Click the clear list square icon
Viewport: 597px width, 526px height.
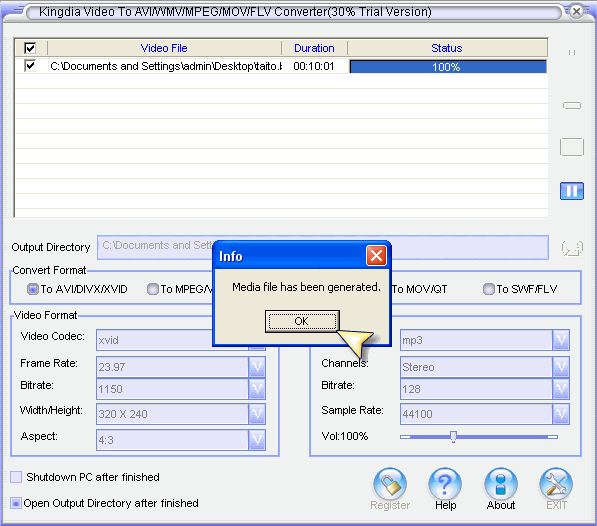(572, 147)
